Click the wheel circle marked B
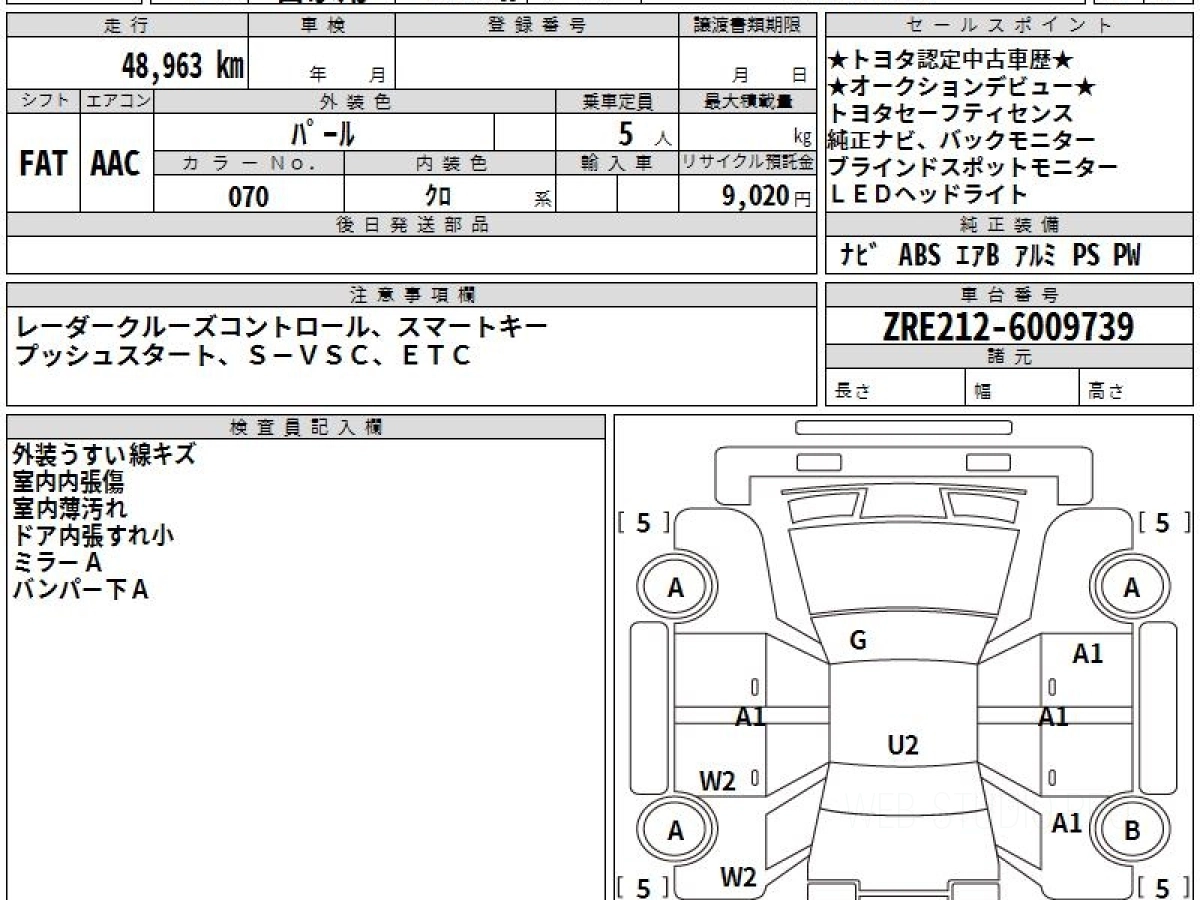1200x900 pixels. [1132, 830]
